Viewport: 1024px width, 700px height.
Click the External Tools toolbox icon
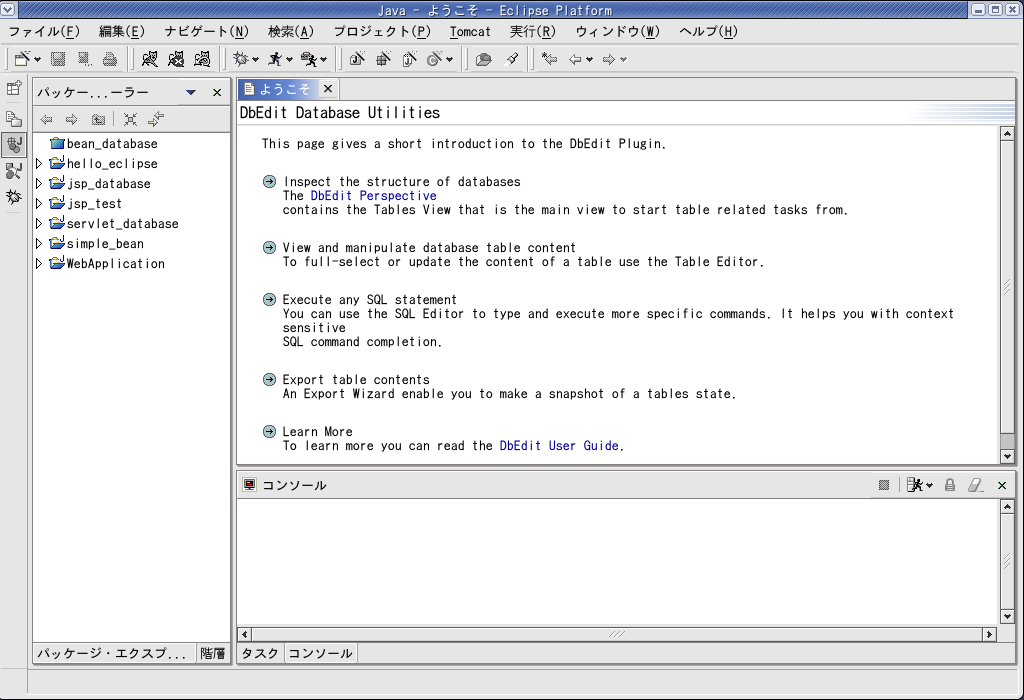308,59
